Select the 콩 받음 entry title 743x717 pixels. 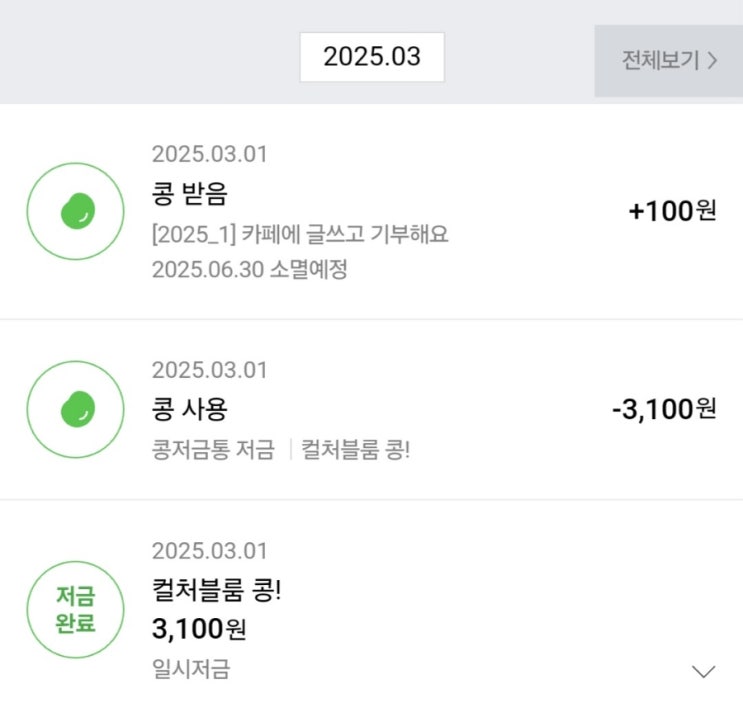(x=190, y=193)
